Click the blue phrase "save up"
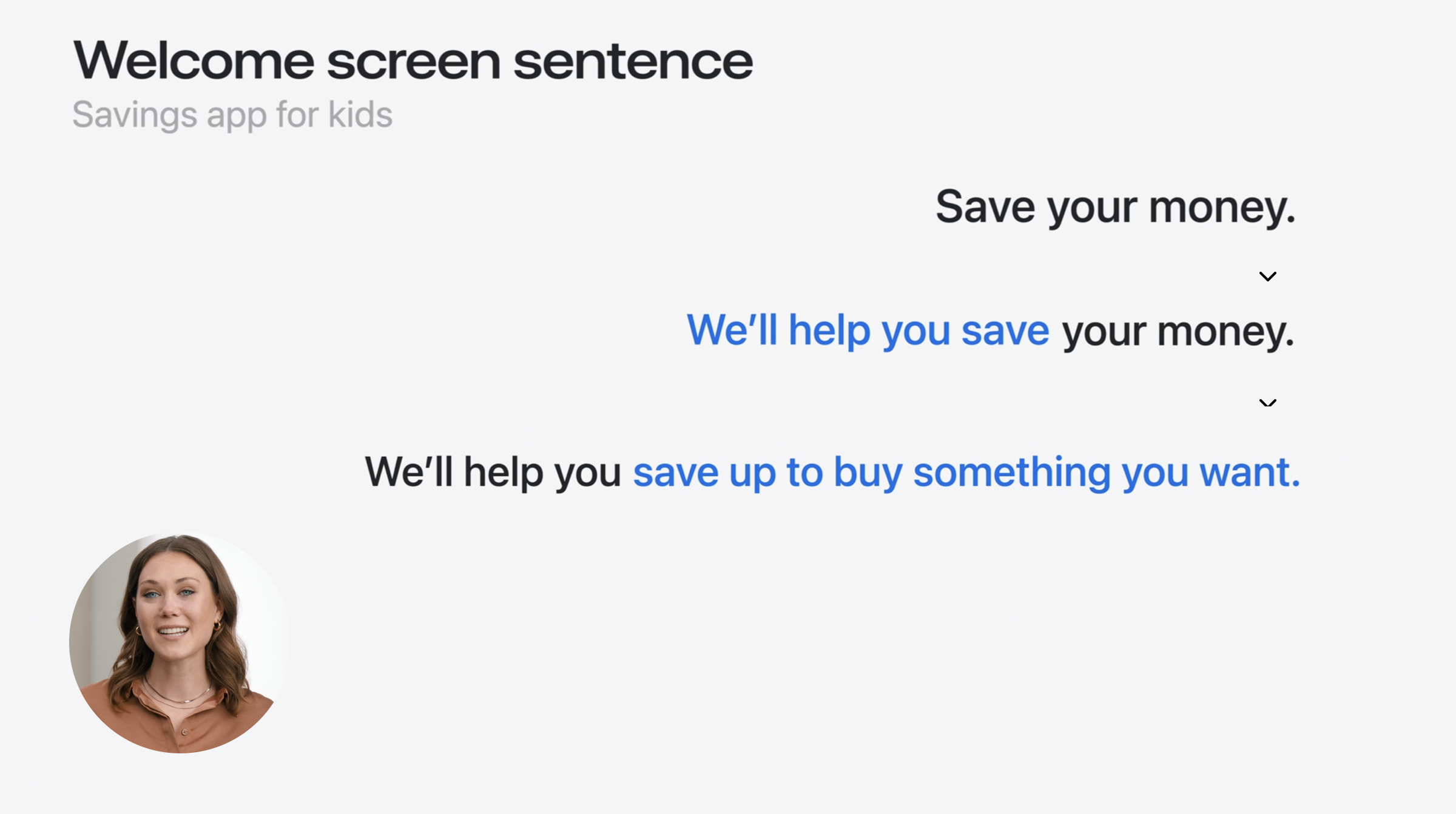 click(704, 473)
